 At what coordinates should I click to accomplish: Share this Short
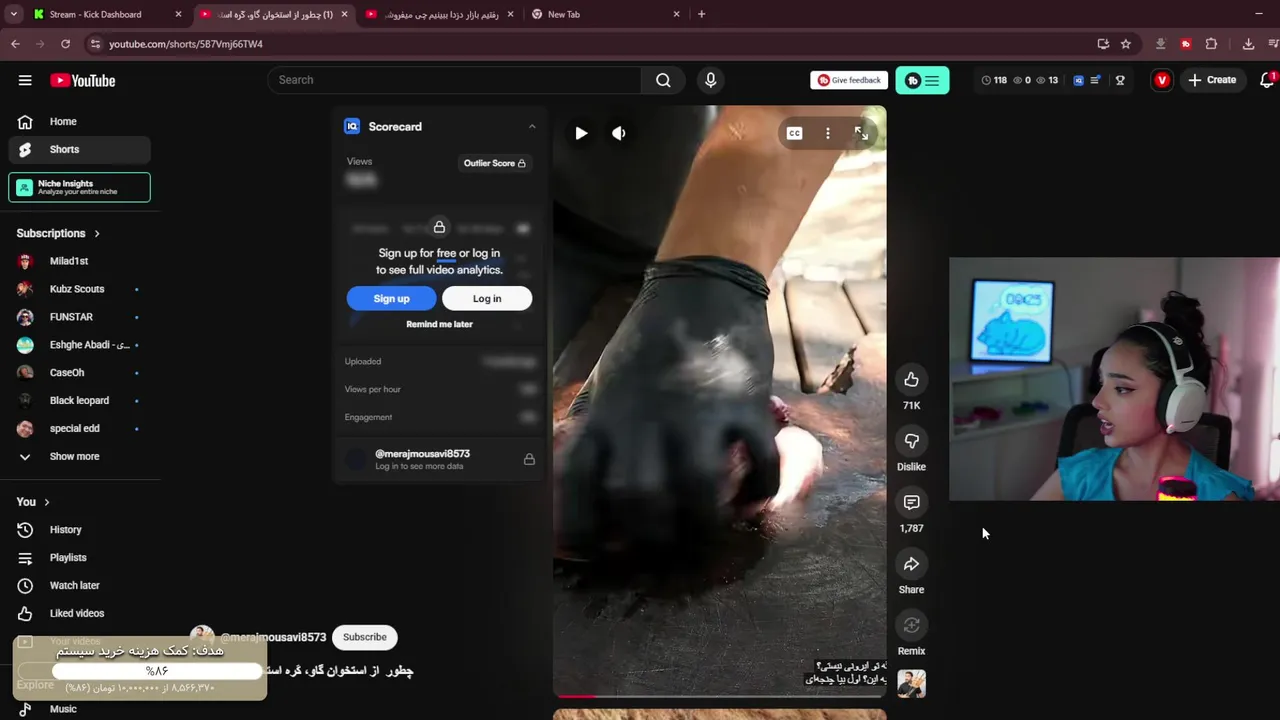pyautogui.click(x=911, y=564)
